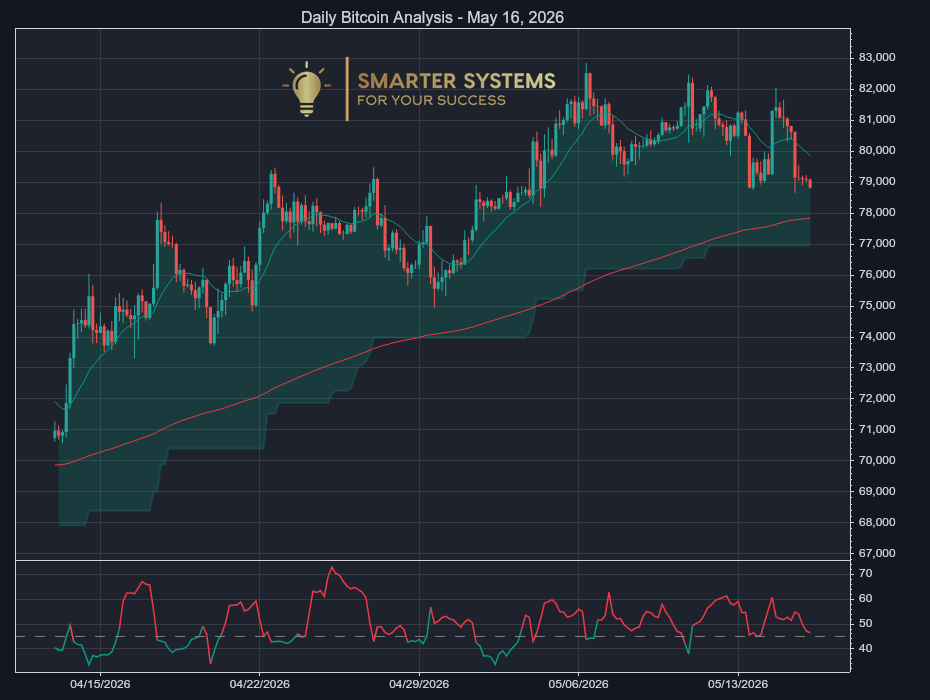Screen dimensions: 930x700
Task: Click the 69,000 price axis label
Action: (x=877, y=491)
